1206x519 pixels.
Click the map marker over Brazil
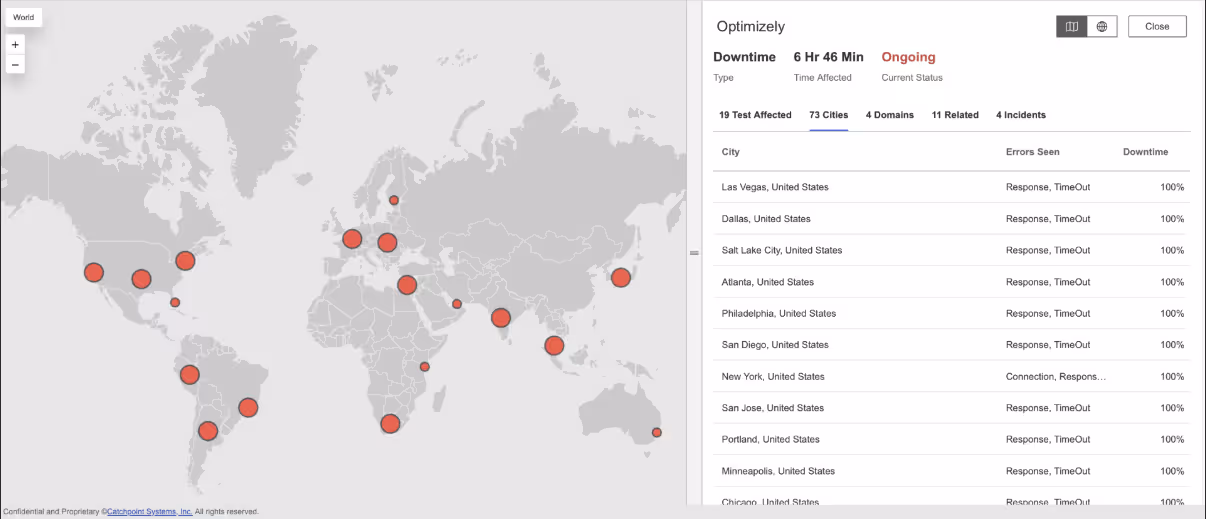[248, 407]
